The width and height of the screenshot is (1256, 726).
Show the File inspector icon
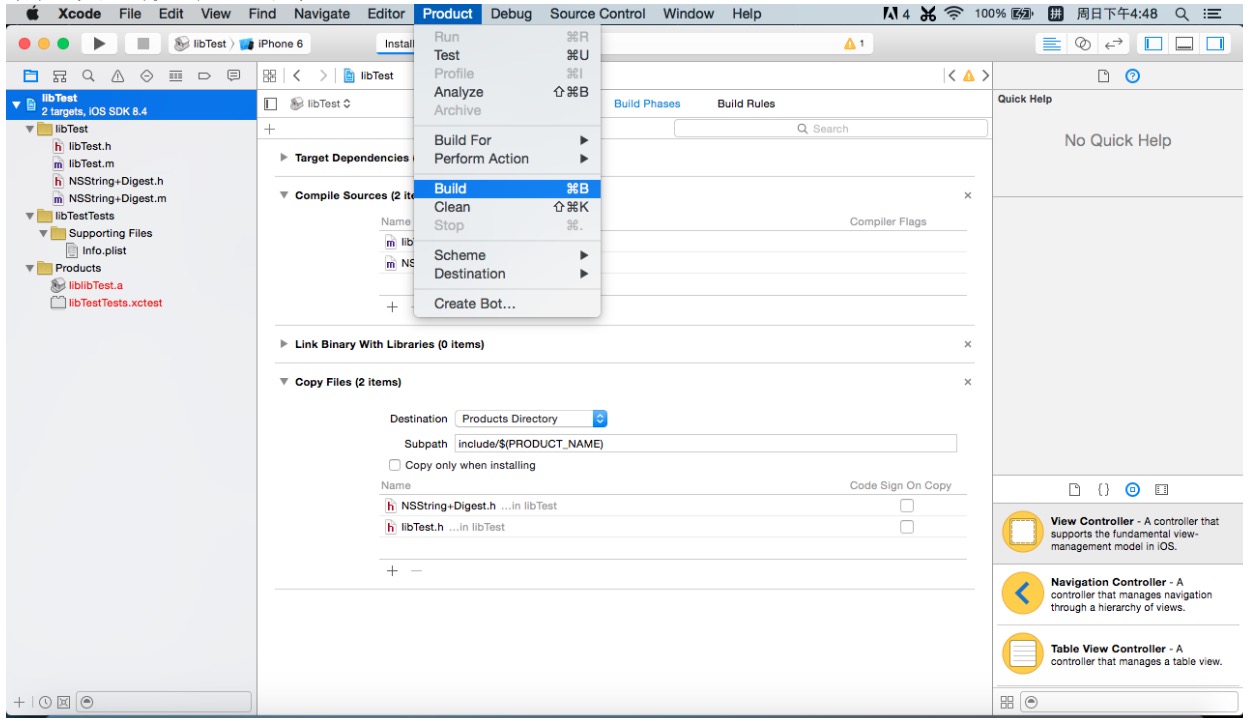[1105, 76]
